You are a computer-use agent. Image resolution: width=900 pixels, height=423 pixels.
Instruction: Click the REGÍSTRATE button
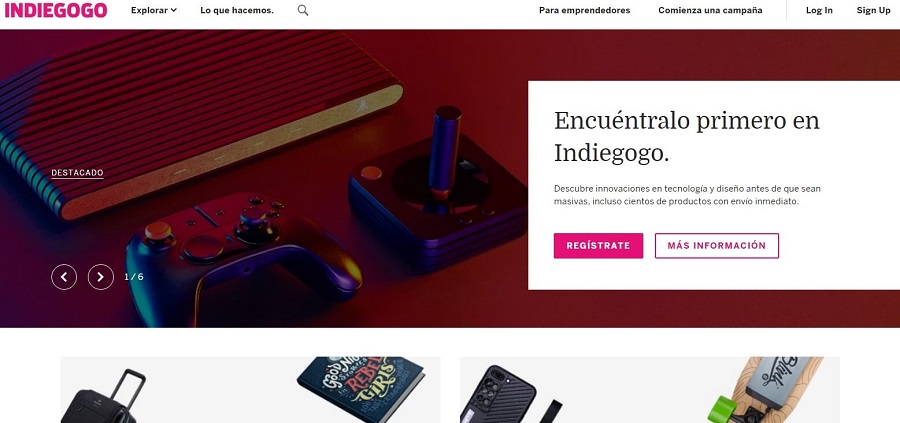pos(598,246)
